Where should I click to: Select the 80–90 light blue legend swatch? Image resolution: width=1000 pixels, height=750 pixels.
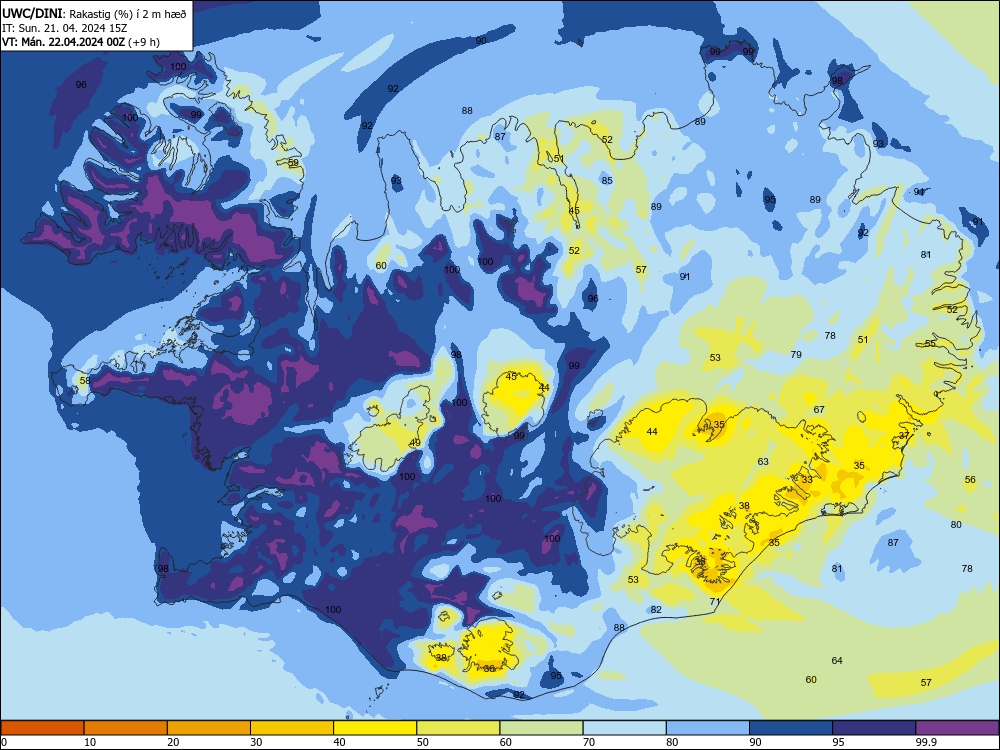pyautogui.click(x=708, y=728)
